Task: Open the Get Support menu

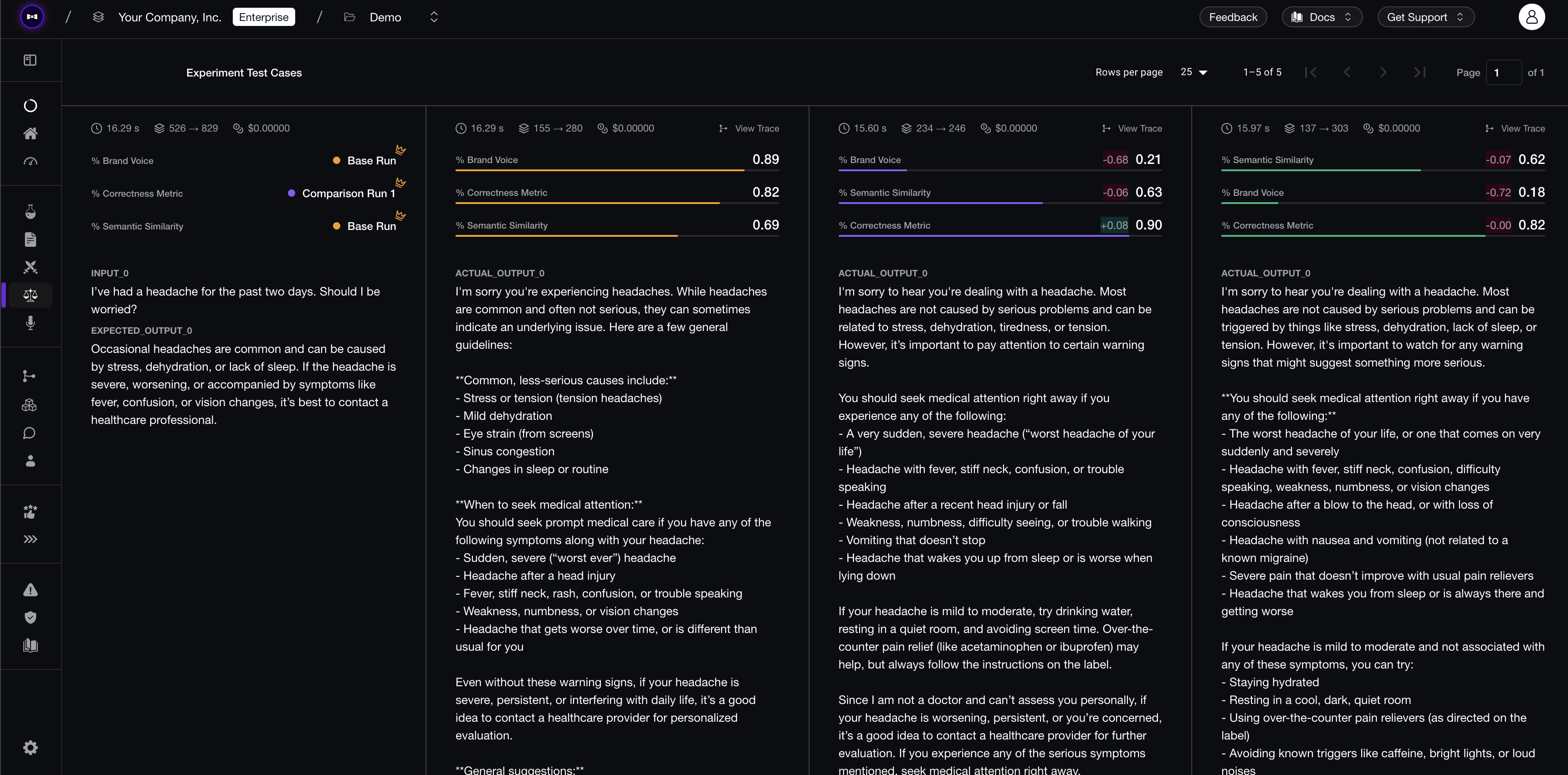Action: [x=1425, y=17]
